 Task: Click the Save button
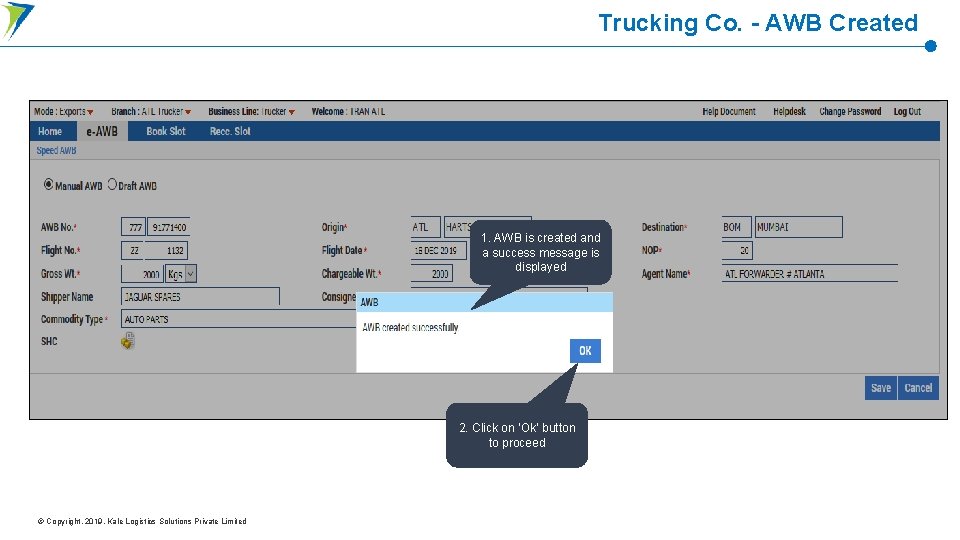pos(880,388)
